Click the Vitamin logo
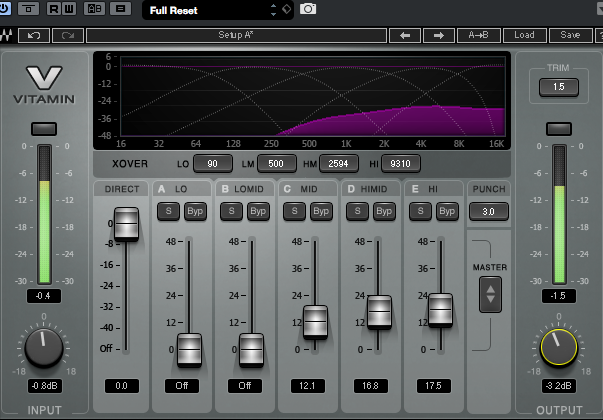 tap(44, 85)
